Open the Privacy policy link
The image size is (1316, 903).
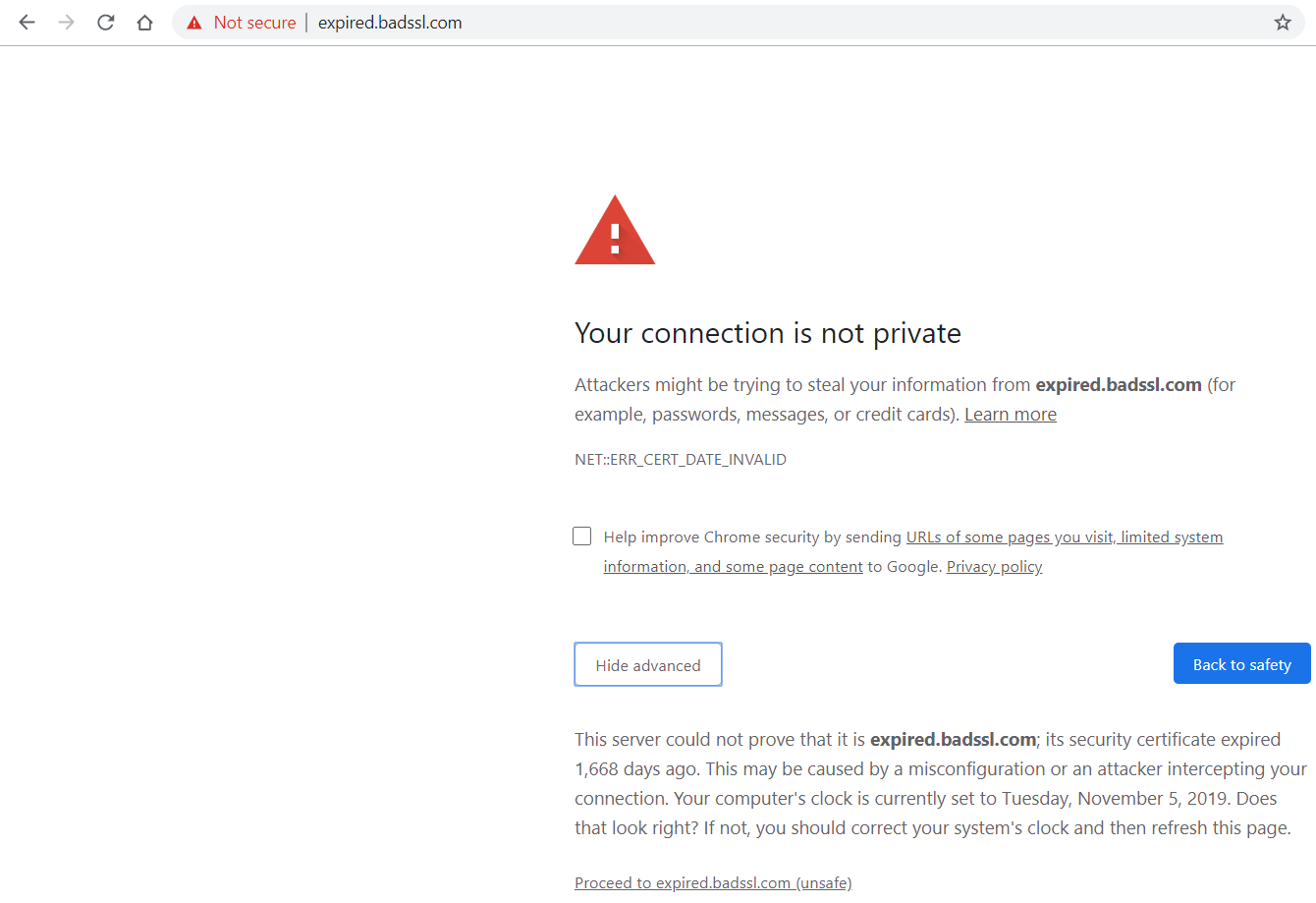click(x=994, y=567)
